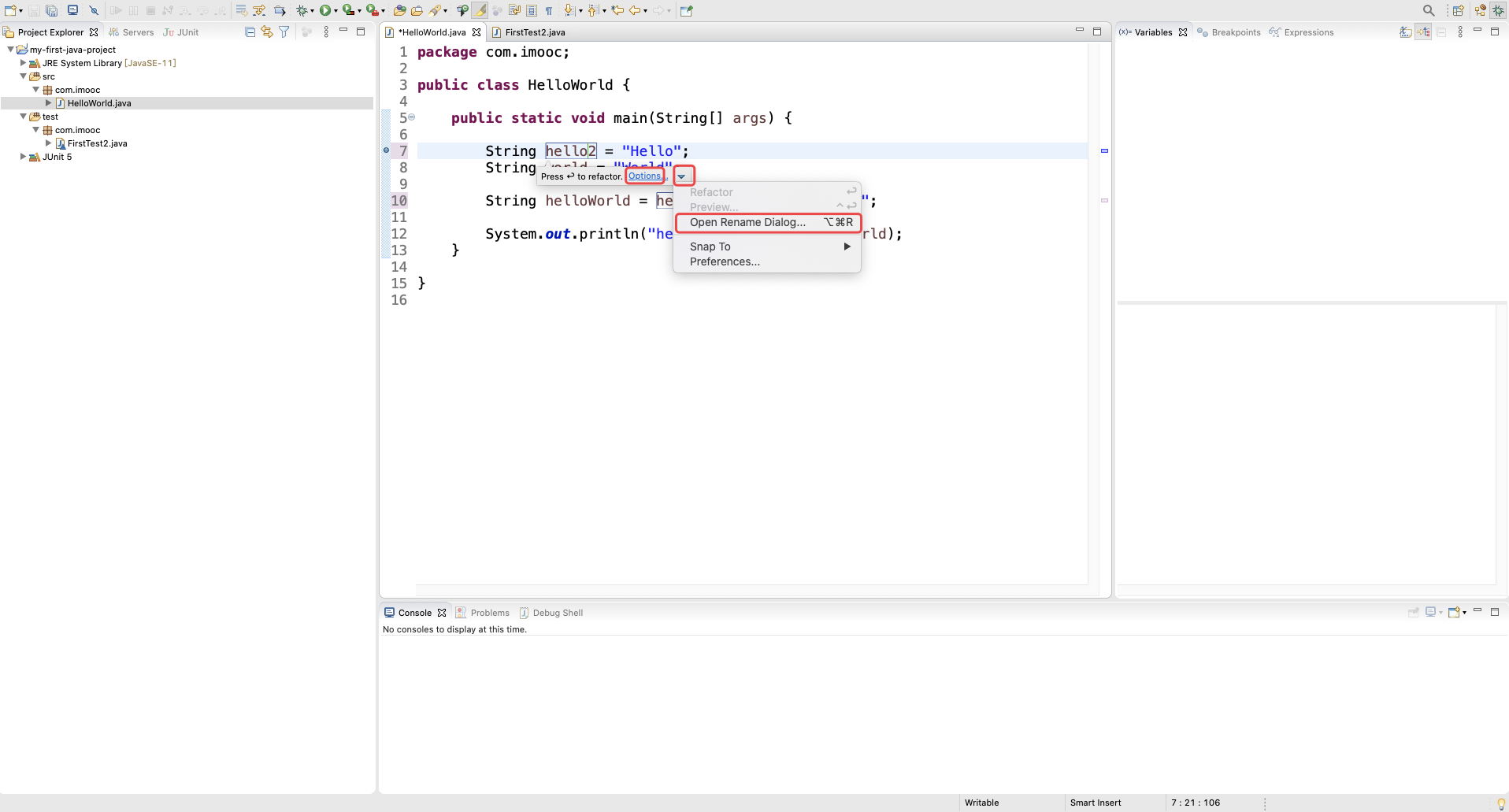Click the Search flashlight toolbar icon
This screenshot has height=812, width=1509.
(x=435, y=10)
